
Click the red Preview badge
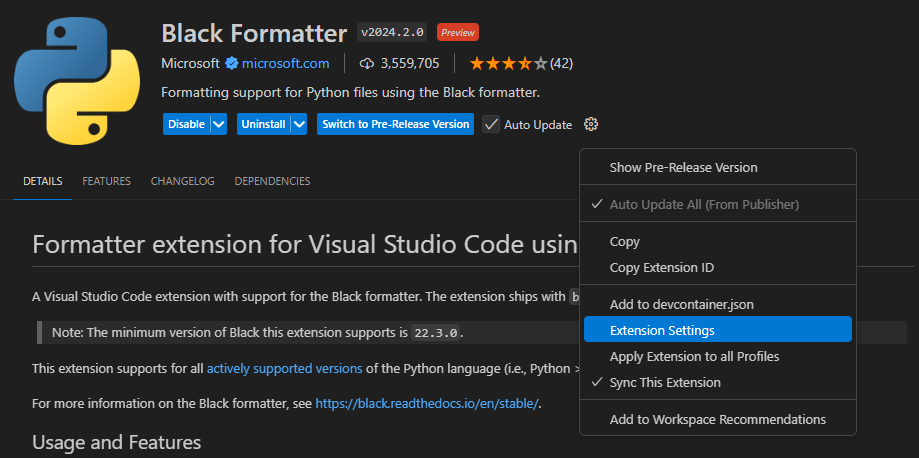point(458,32)
